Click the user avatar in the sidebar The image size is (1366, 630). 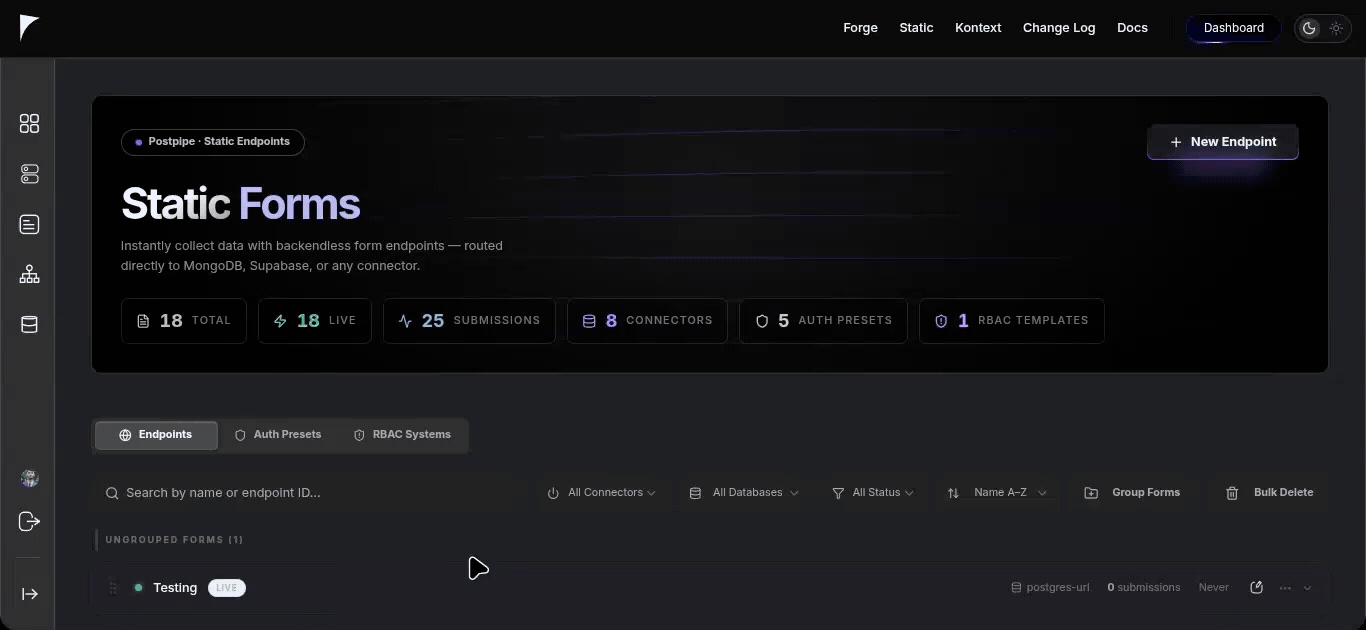(x=29, y=479)
